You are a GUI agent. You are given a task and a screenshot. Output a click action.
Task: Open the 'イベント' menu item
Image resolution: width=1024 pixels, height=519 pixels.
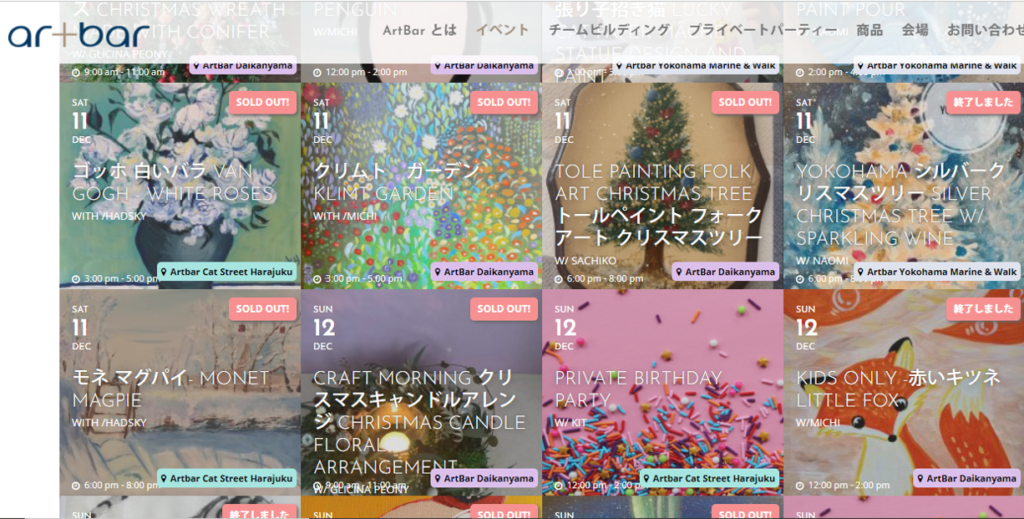[x=502, y=30]
